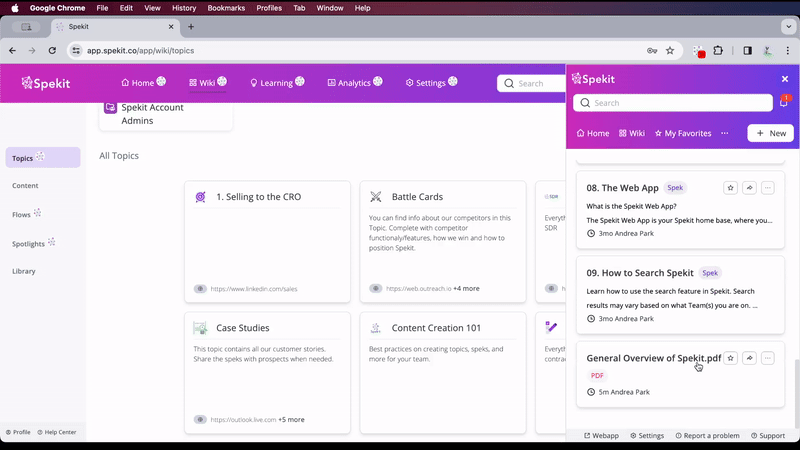Go back in Chrome
This screenshot has height=450, width=800.
(x=12, y=51)
